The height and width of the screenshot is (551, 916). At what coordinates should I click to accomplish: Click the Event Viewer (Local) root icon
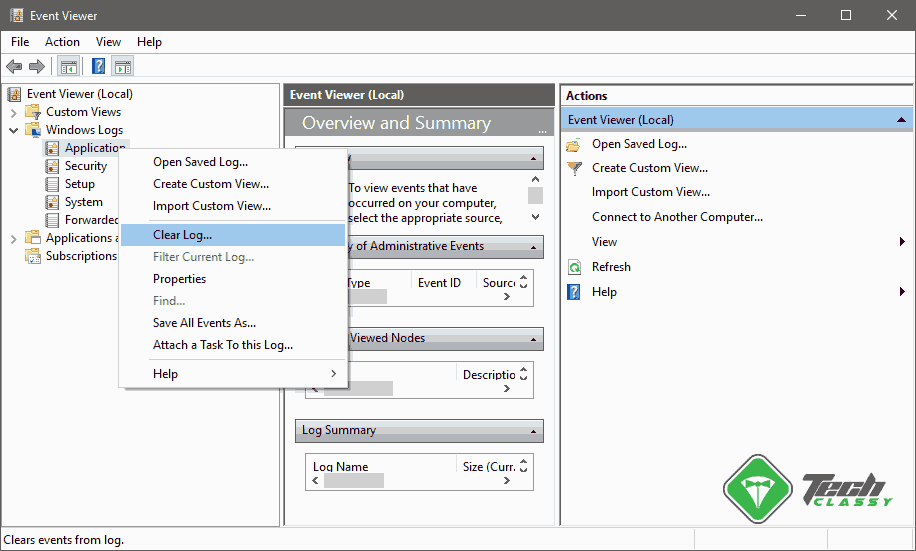tap(14, 94)
